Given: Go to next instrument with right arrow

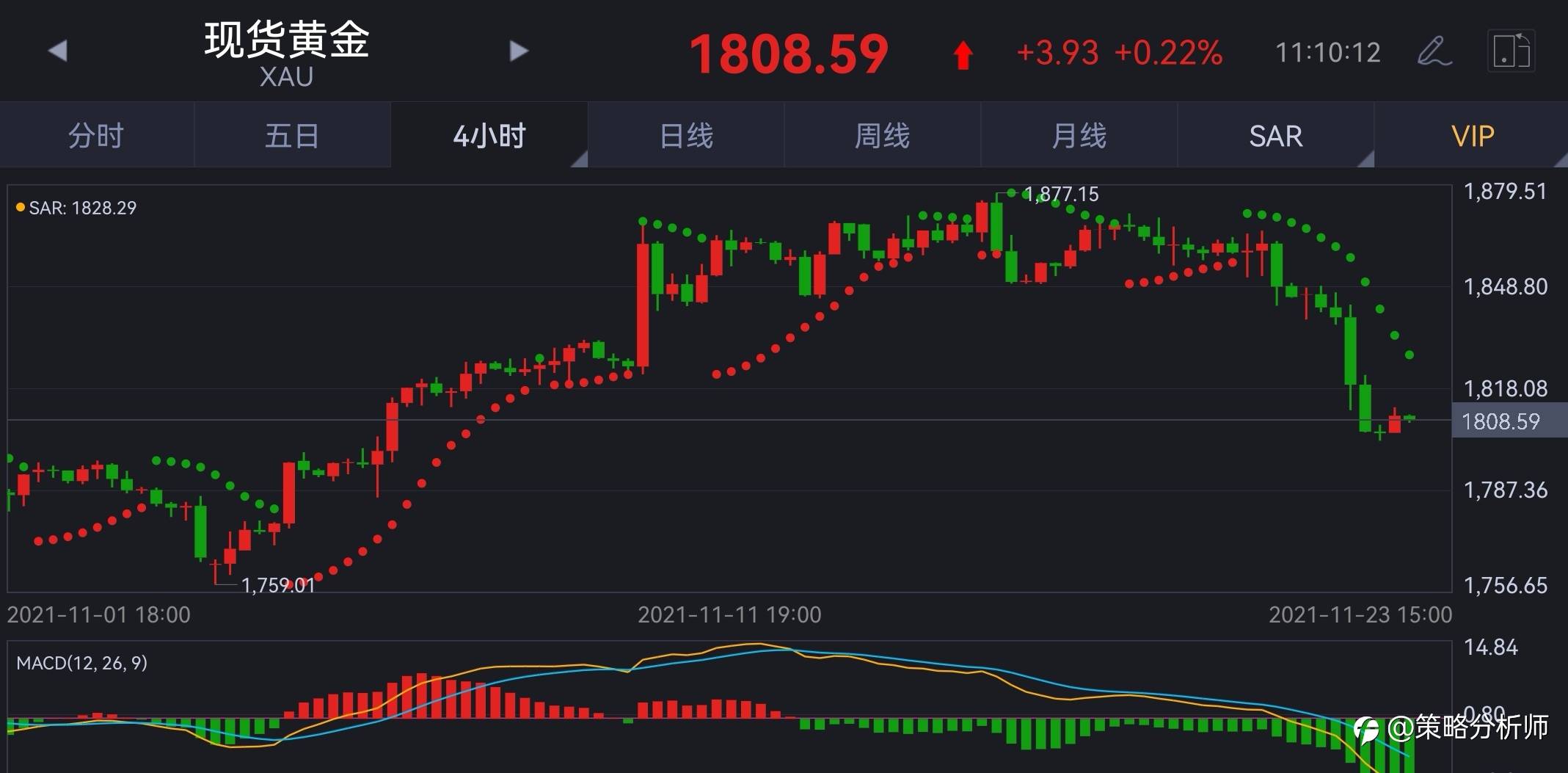Looking at the screenshot, I should coord(519,51).
